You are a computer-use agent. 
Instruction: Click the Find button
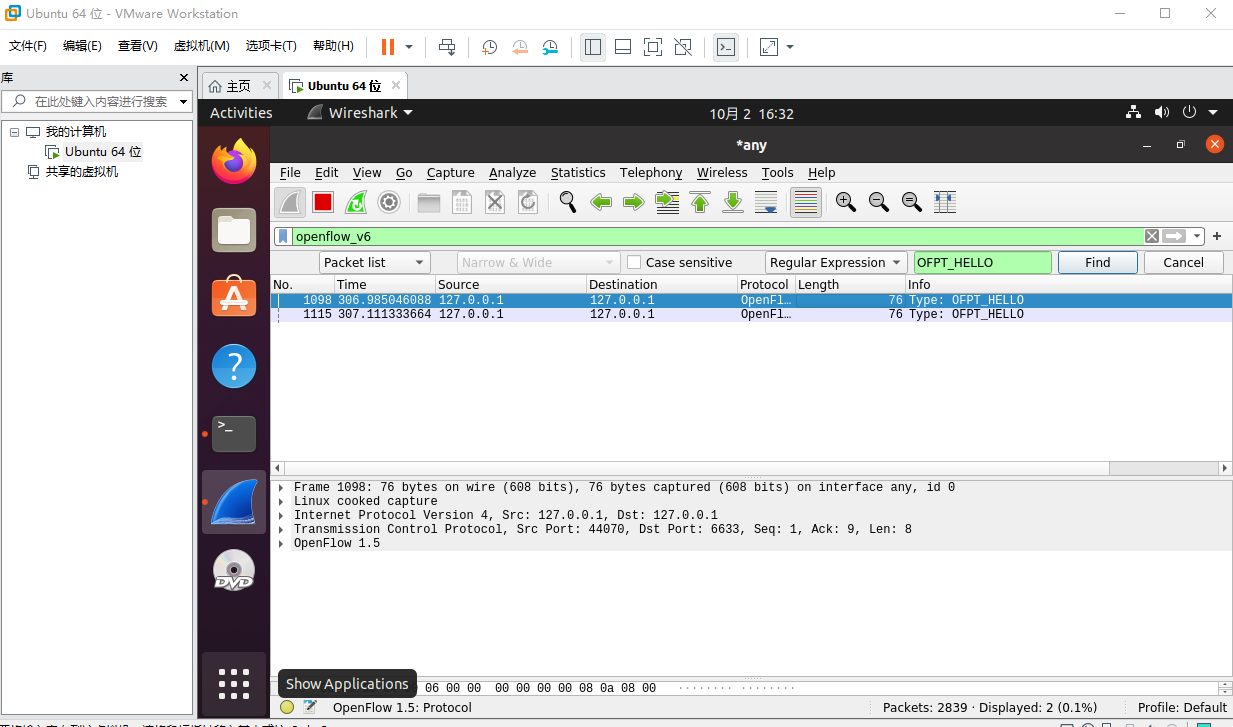coord(1098,262)
